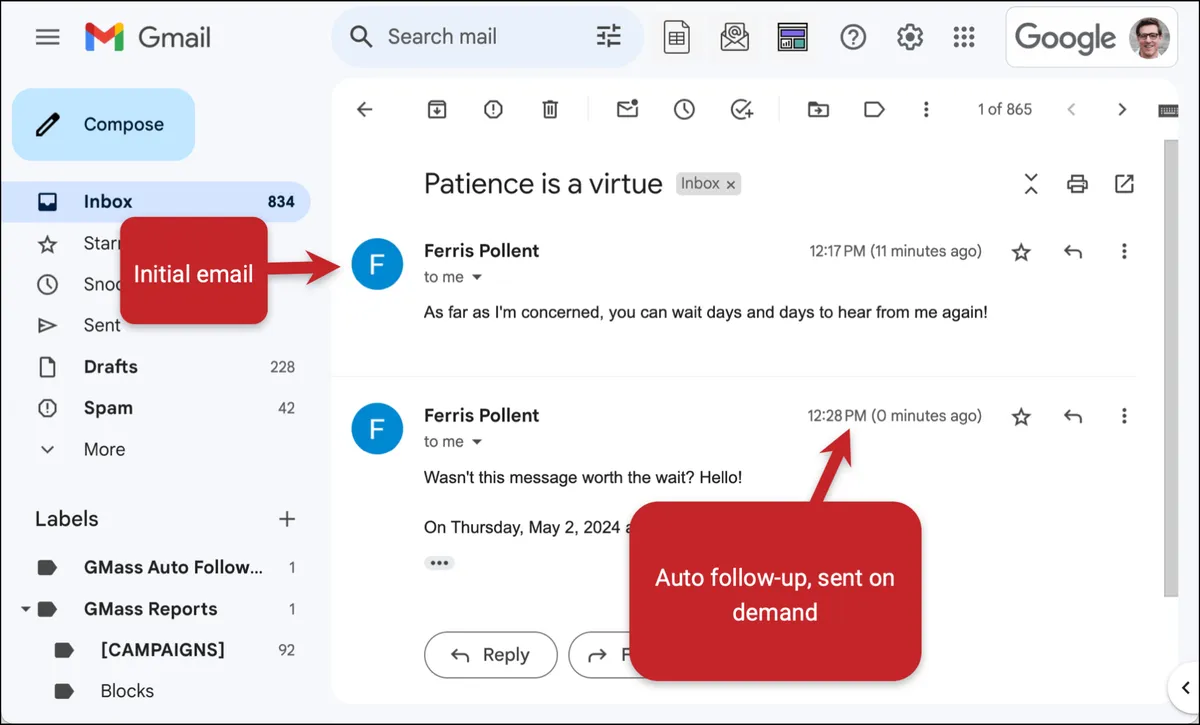
Task: Open the Google account profile picture
Action: pyautogui.click(x=1149, y=38)
